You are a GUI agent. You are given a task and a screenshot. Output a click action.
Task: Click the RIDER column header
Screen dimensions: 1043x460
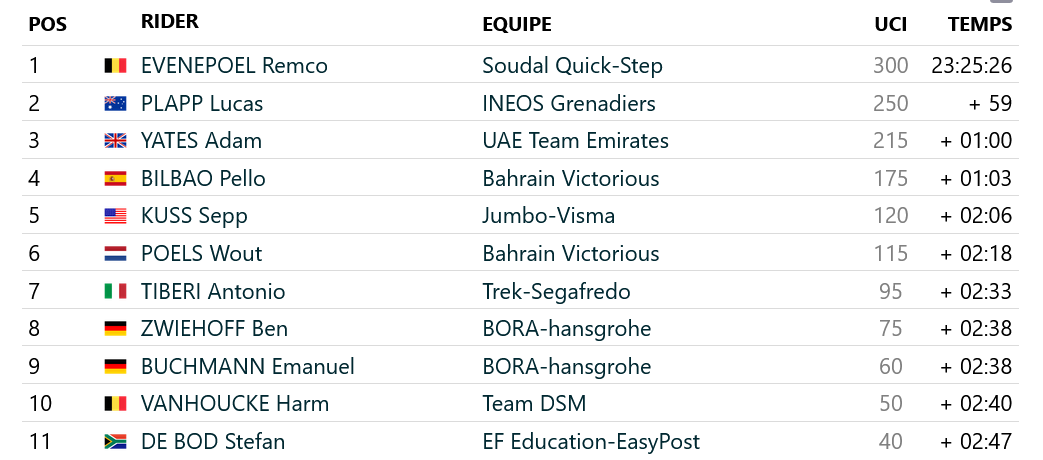170,22
